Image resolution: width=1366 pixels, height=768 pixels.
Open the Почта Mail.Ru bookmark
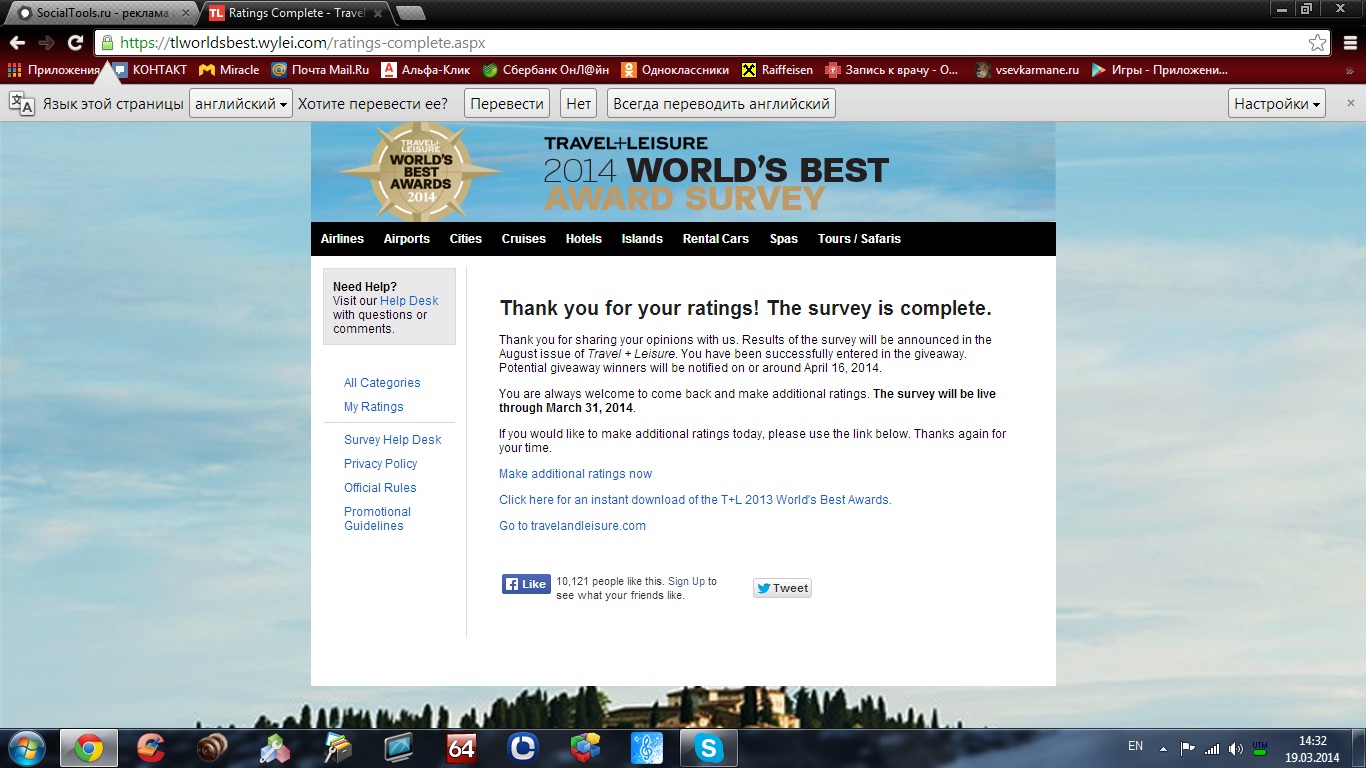[321, 70]
